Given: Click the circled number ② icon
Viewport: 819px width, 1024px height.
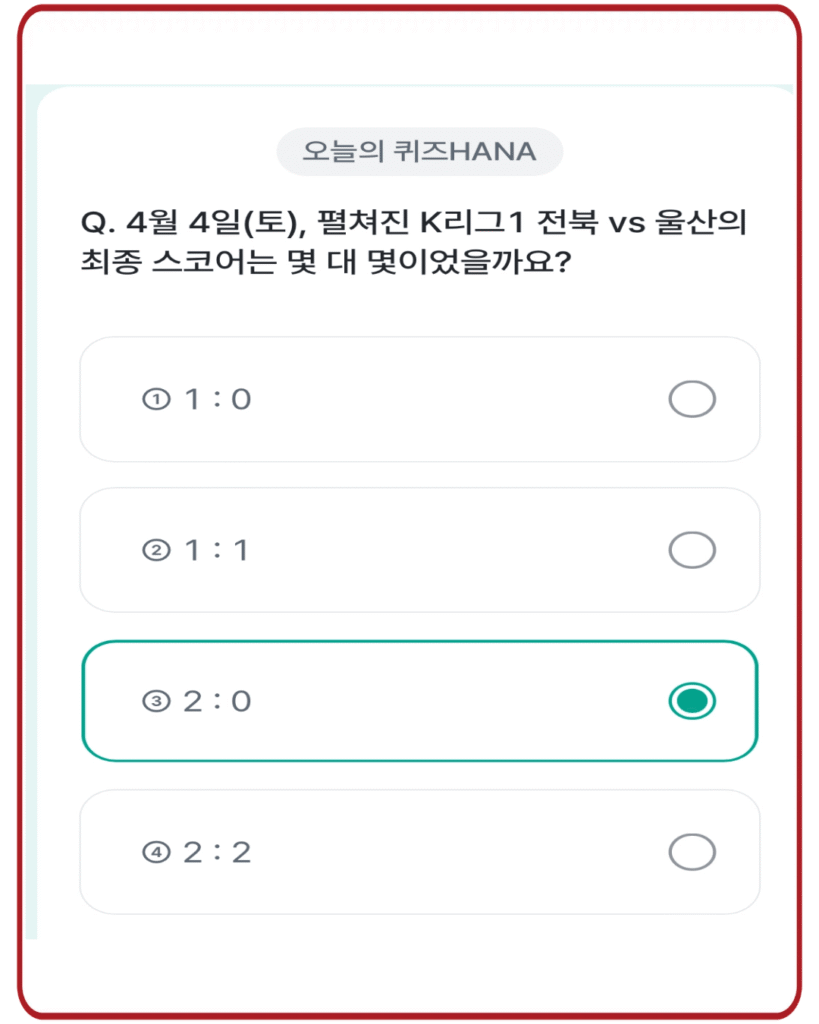Looking at the screenshot, I should [x=155, y=551].
